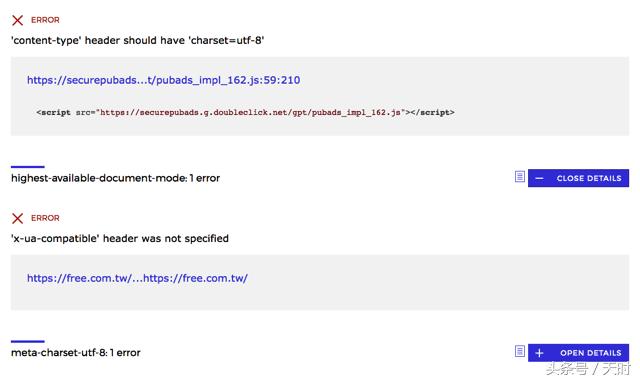Click the watermark text at bottom right
Screen dimensions: 640x381
click(x=588, y=369)
